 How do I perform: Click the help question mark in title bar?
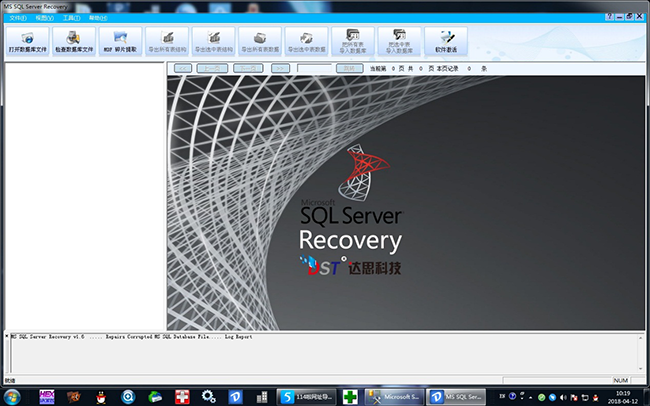(609, 17)
